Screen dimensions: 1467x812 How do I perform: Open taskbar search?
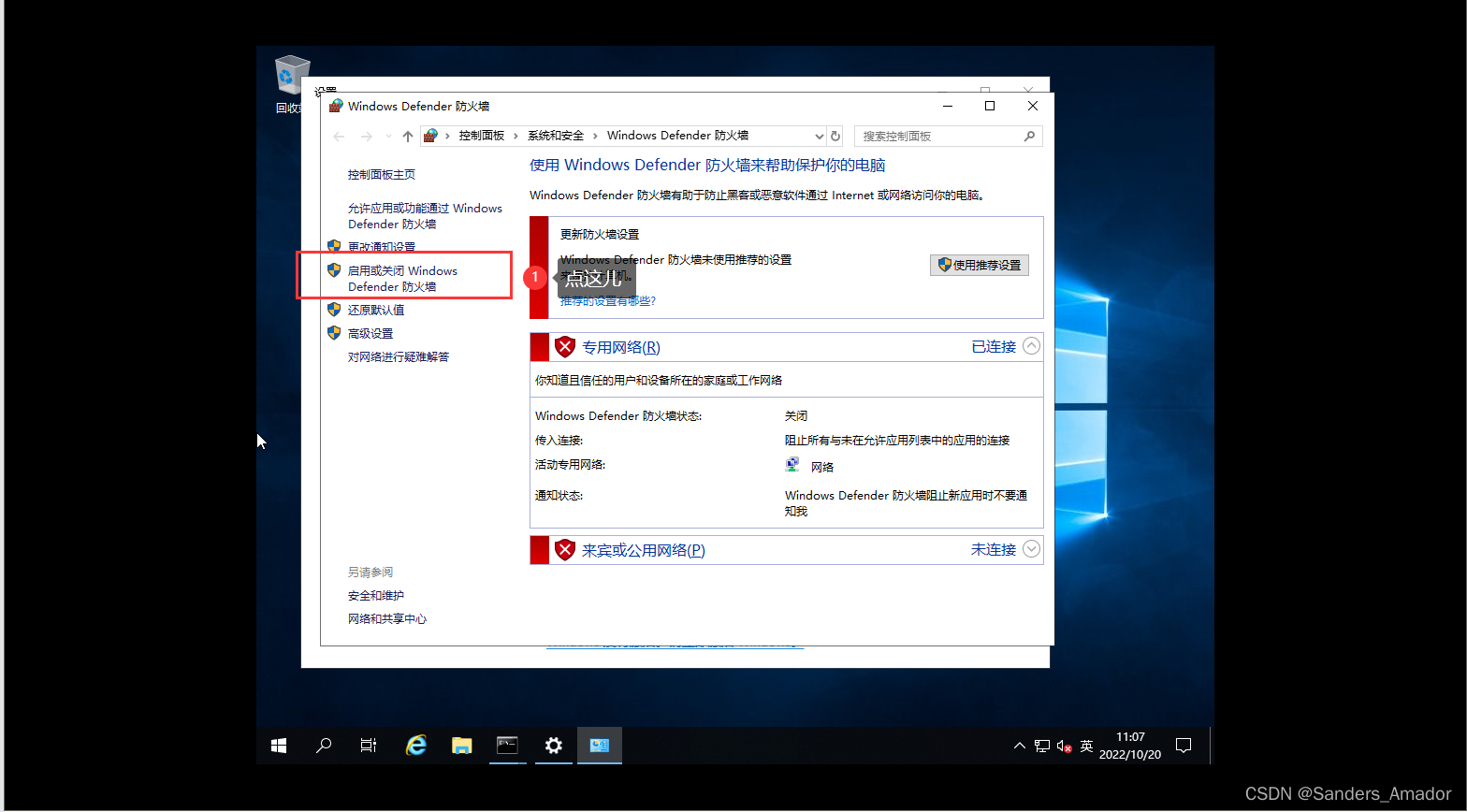coord(324,746)
